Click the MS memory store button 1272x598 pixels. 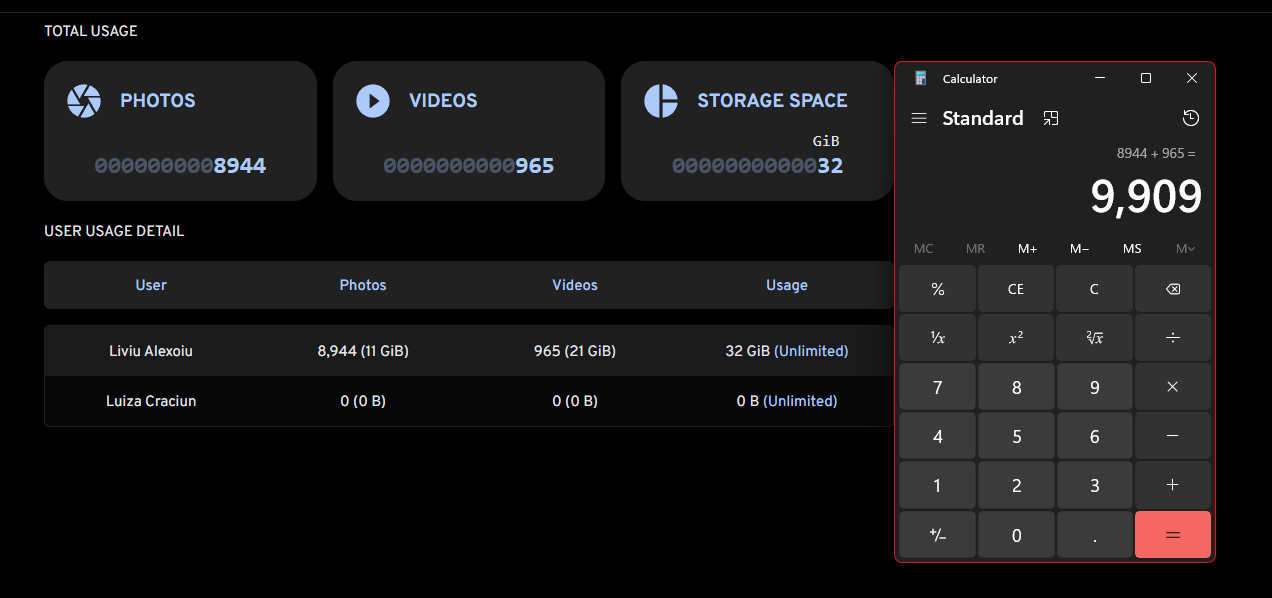tap(1132, 248)
